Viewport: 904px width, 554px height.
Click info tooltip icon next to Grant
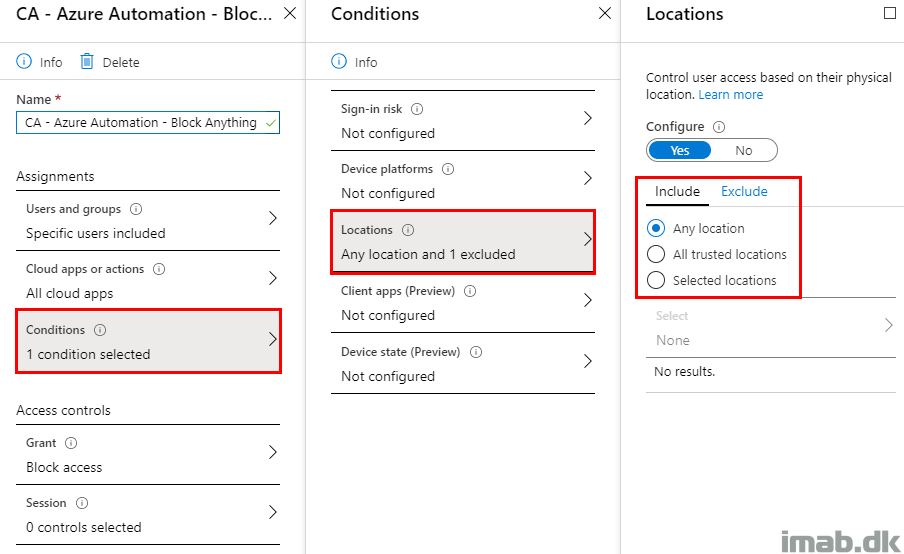(71, 443)
